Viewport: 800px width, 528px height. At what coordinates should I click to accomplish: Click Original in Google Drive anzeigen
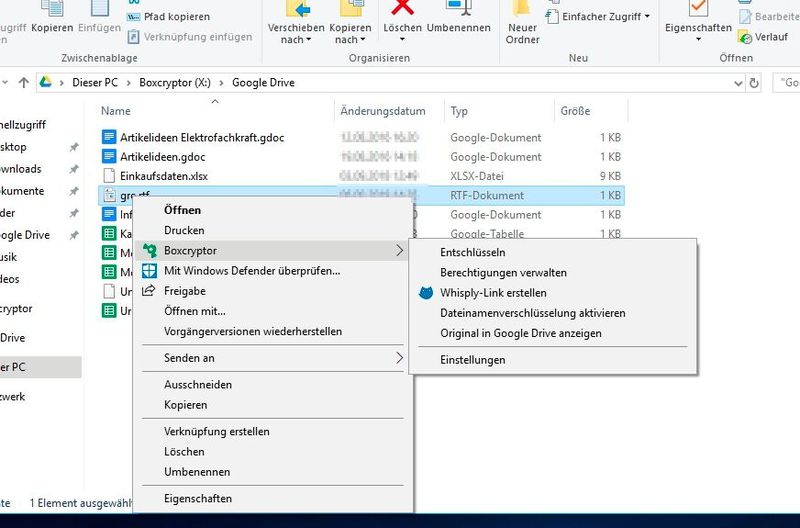(521, 334)
